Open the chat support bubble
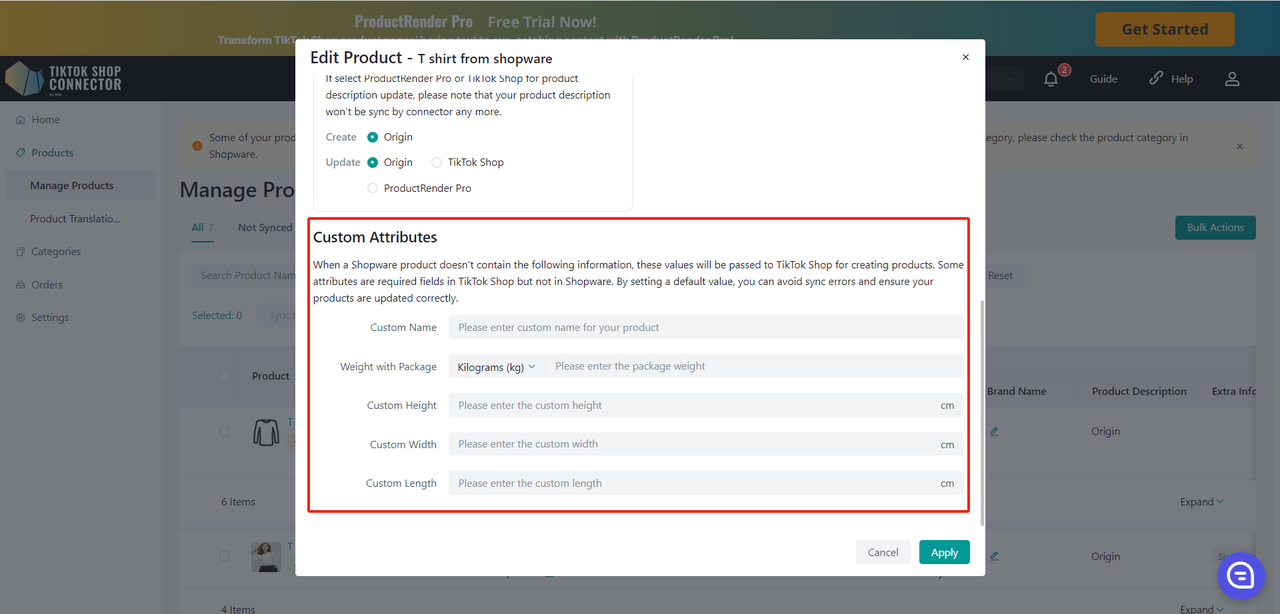This screenshot has height=614, width=1280. pos(1241,575)
